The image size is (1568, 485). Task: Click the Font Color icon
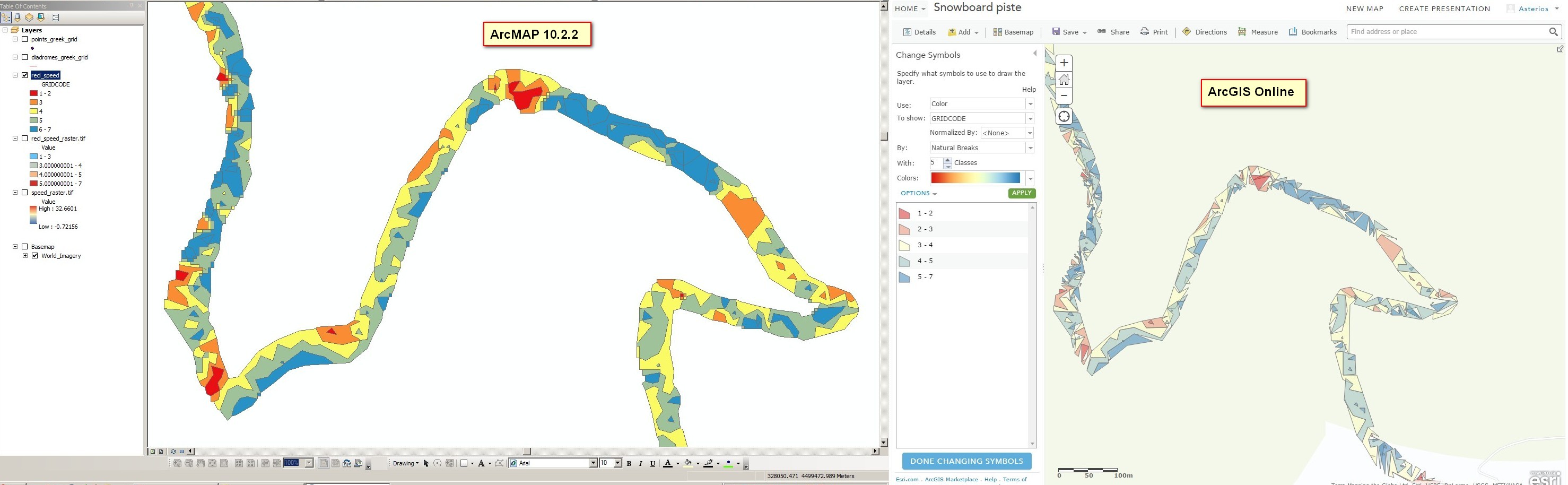(668, 464)
